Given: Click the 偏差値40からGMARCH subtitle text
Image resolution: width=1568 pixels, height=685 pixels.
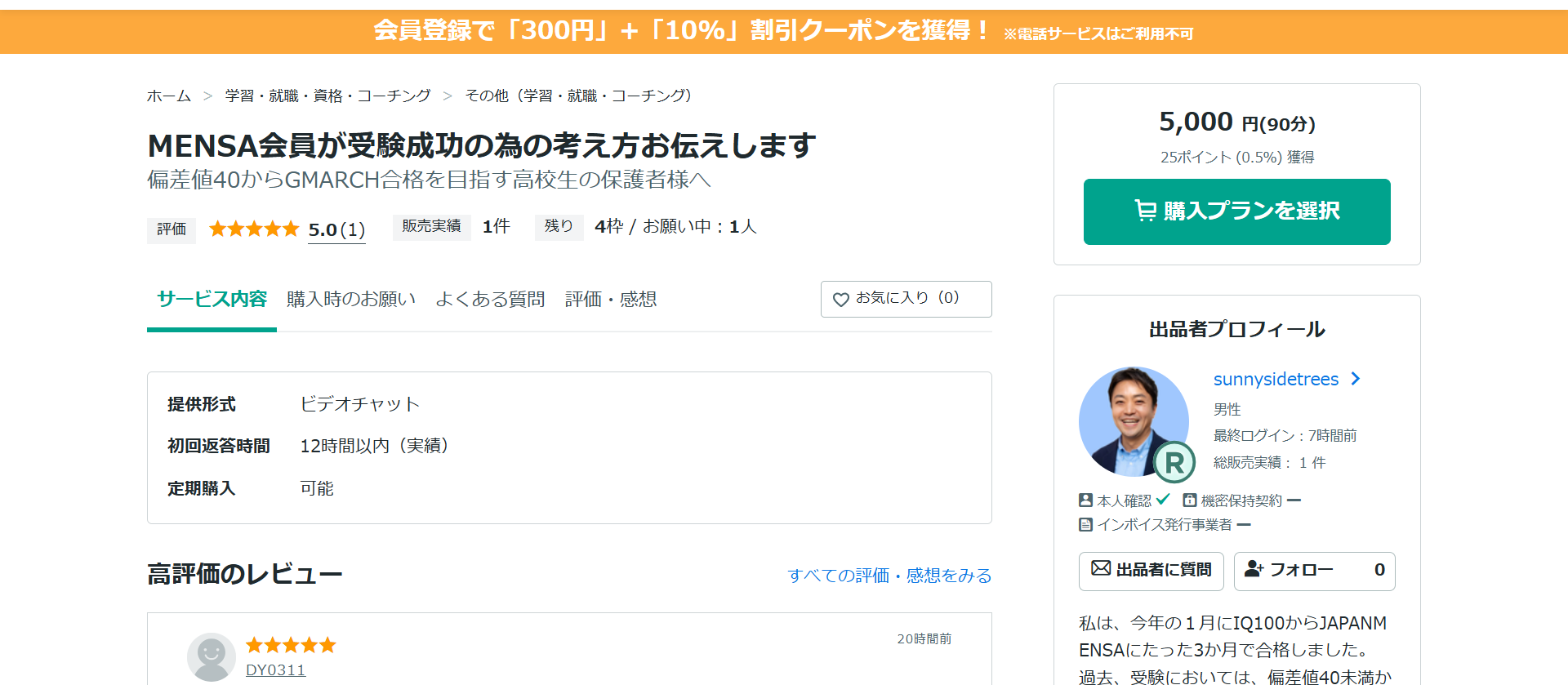Looking at the screenshot, I should point(429,180).
